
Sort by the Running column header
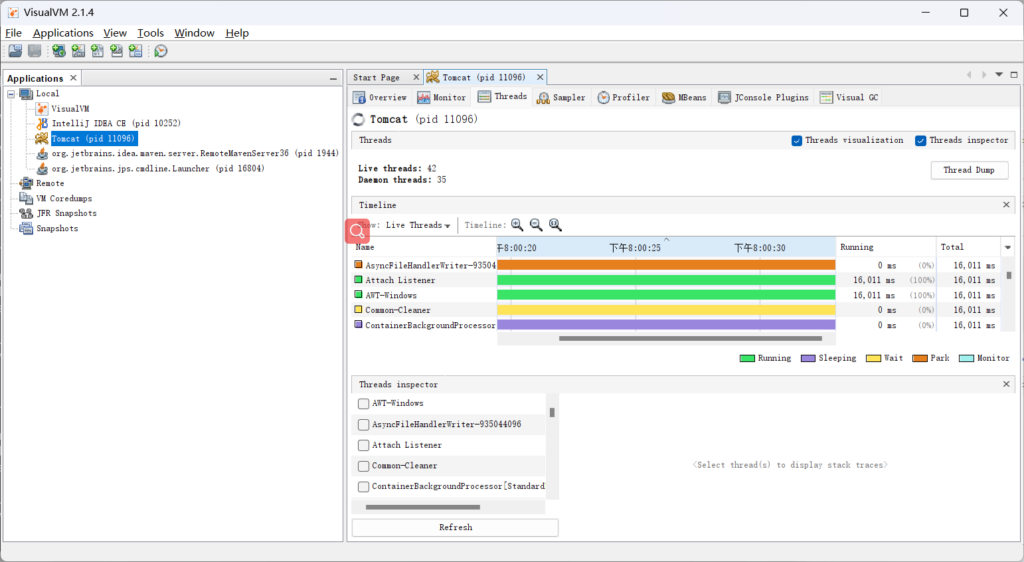tap(886, 247)
